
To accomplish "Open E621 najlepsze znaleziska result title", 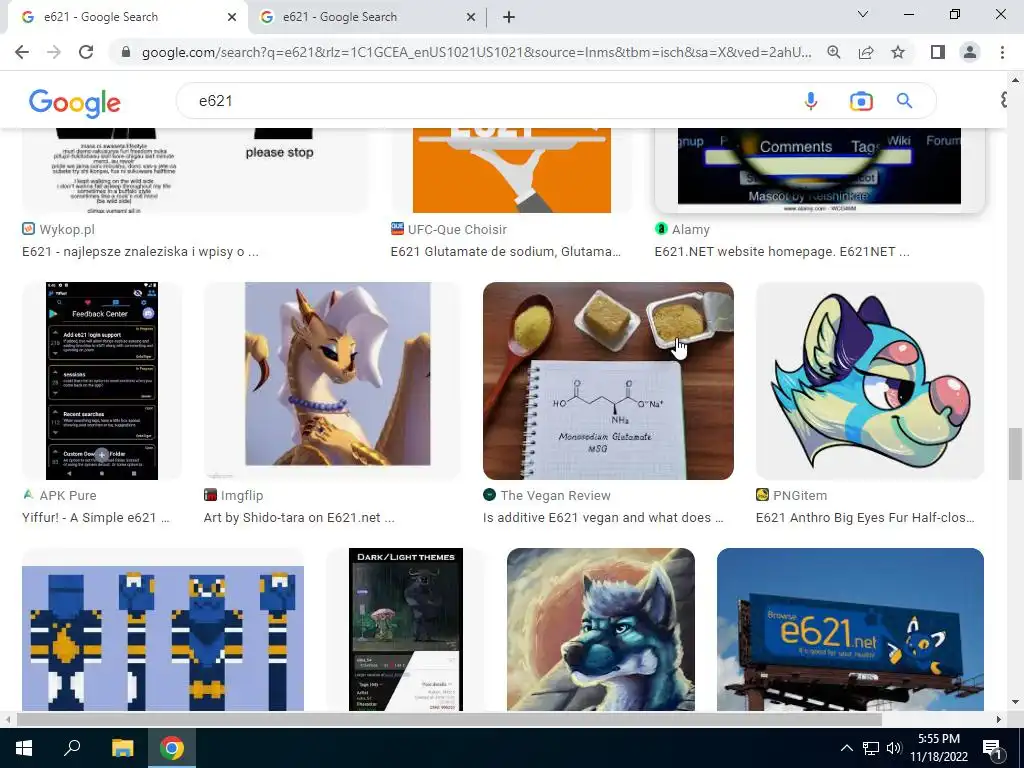I will 140,251.
